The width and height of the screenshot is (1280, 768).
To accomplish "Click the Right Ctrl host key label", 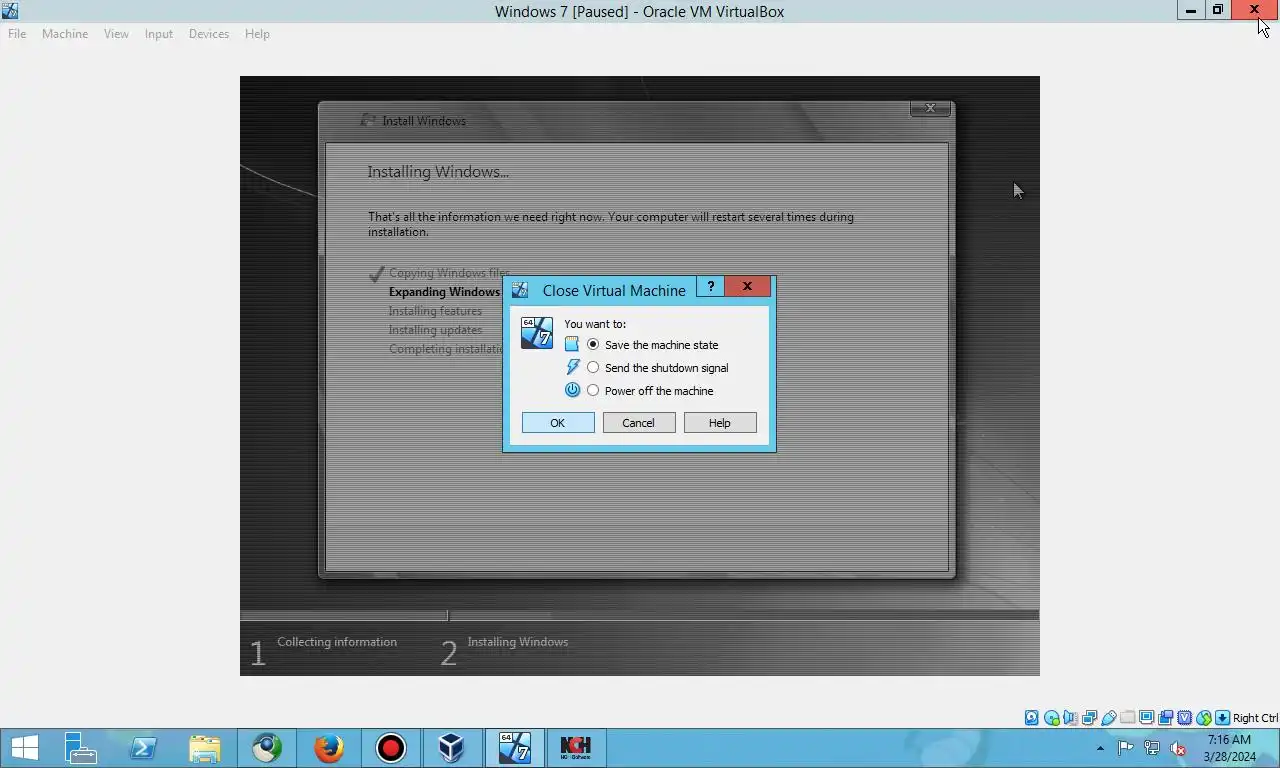I will pos(1255,718).
